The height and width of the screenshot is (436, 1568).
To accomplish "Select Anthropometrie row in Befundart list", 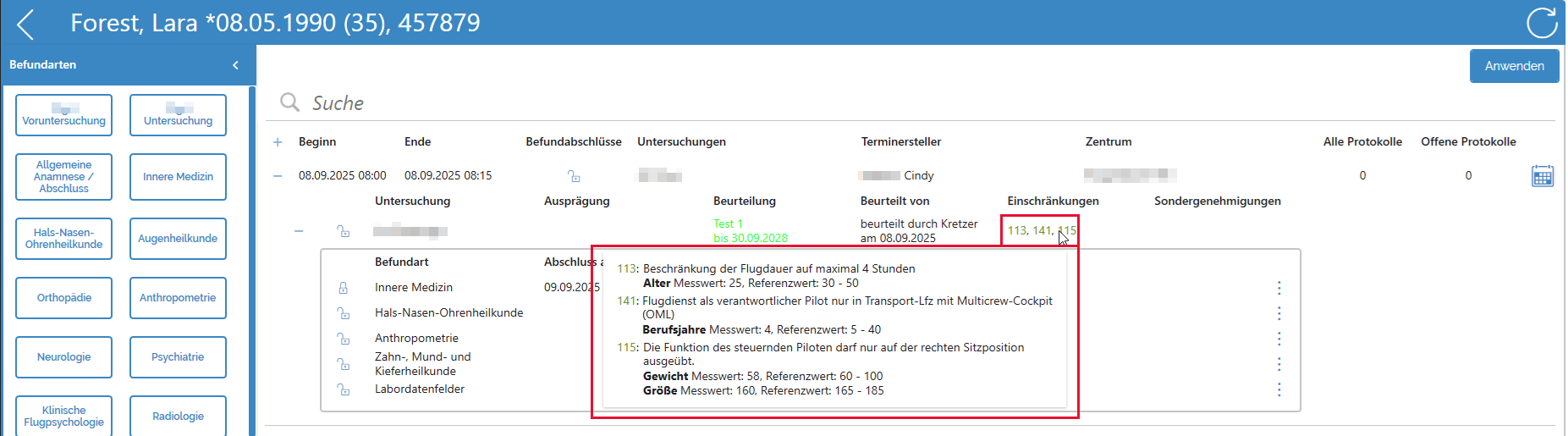I will pyautogui.click(x=416, y=339).
